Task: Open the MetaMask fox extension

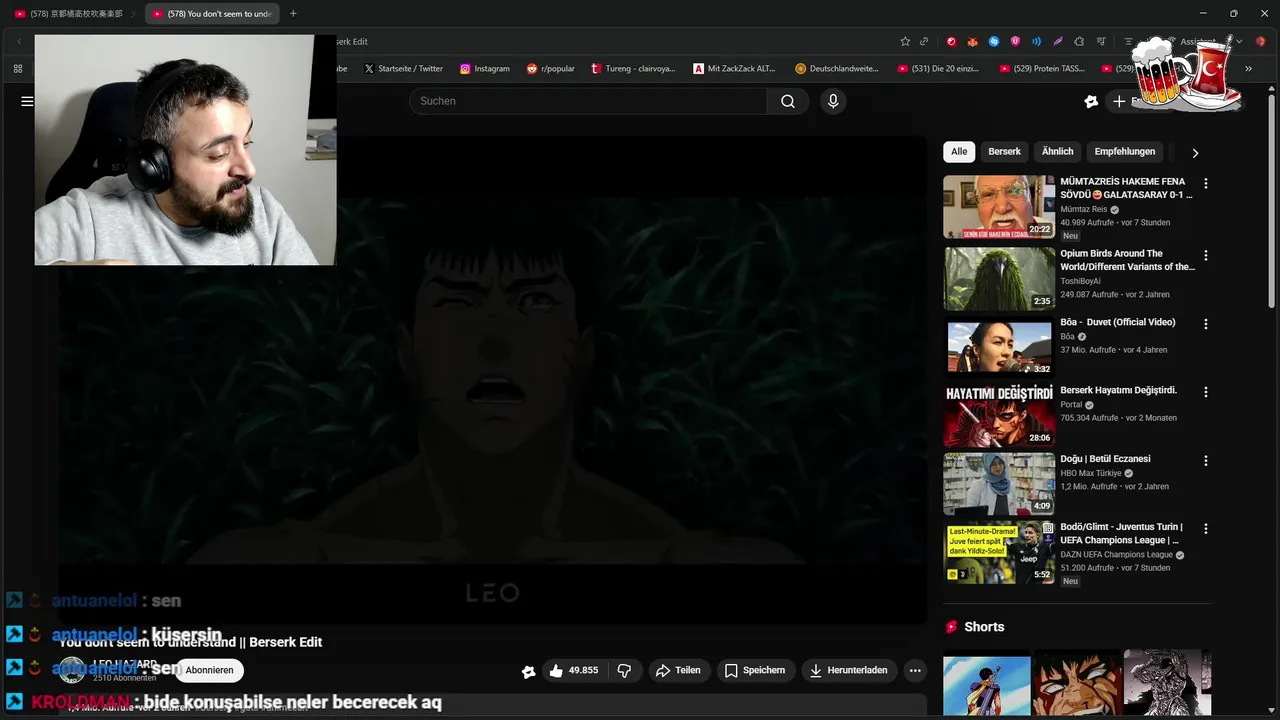Action: point(973,41)
